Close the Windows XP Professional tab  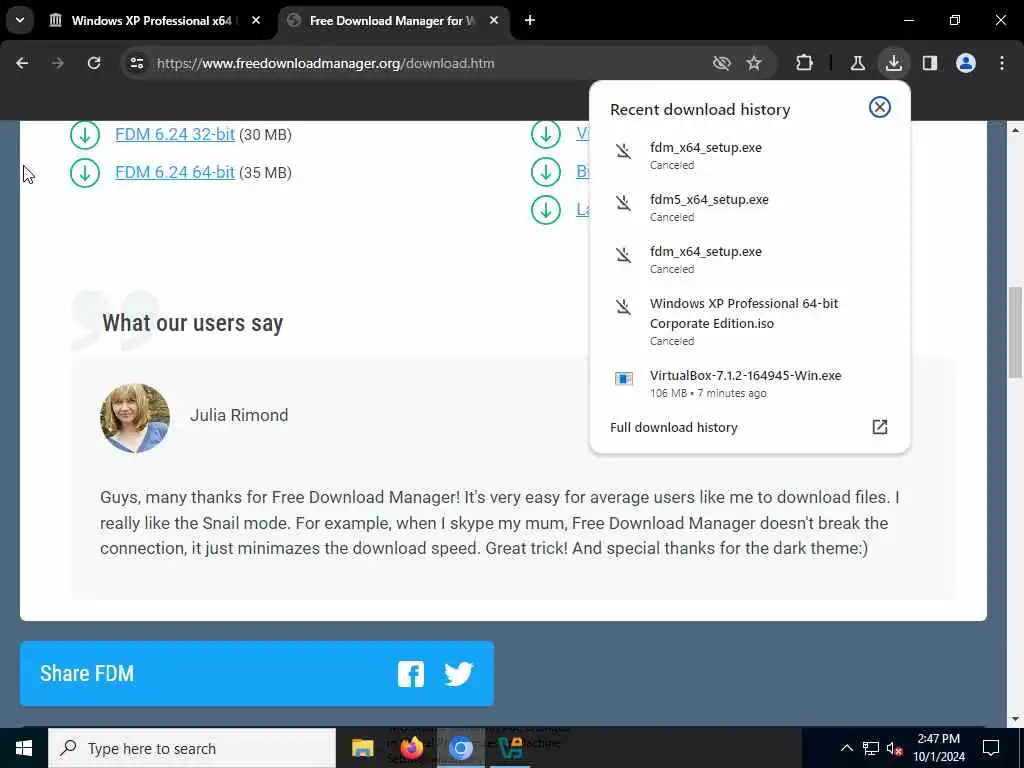click(256, 20)
